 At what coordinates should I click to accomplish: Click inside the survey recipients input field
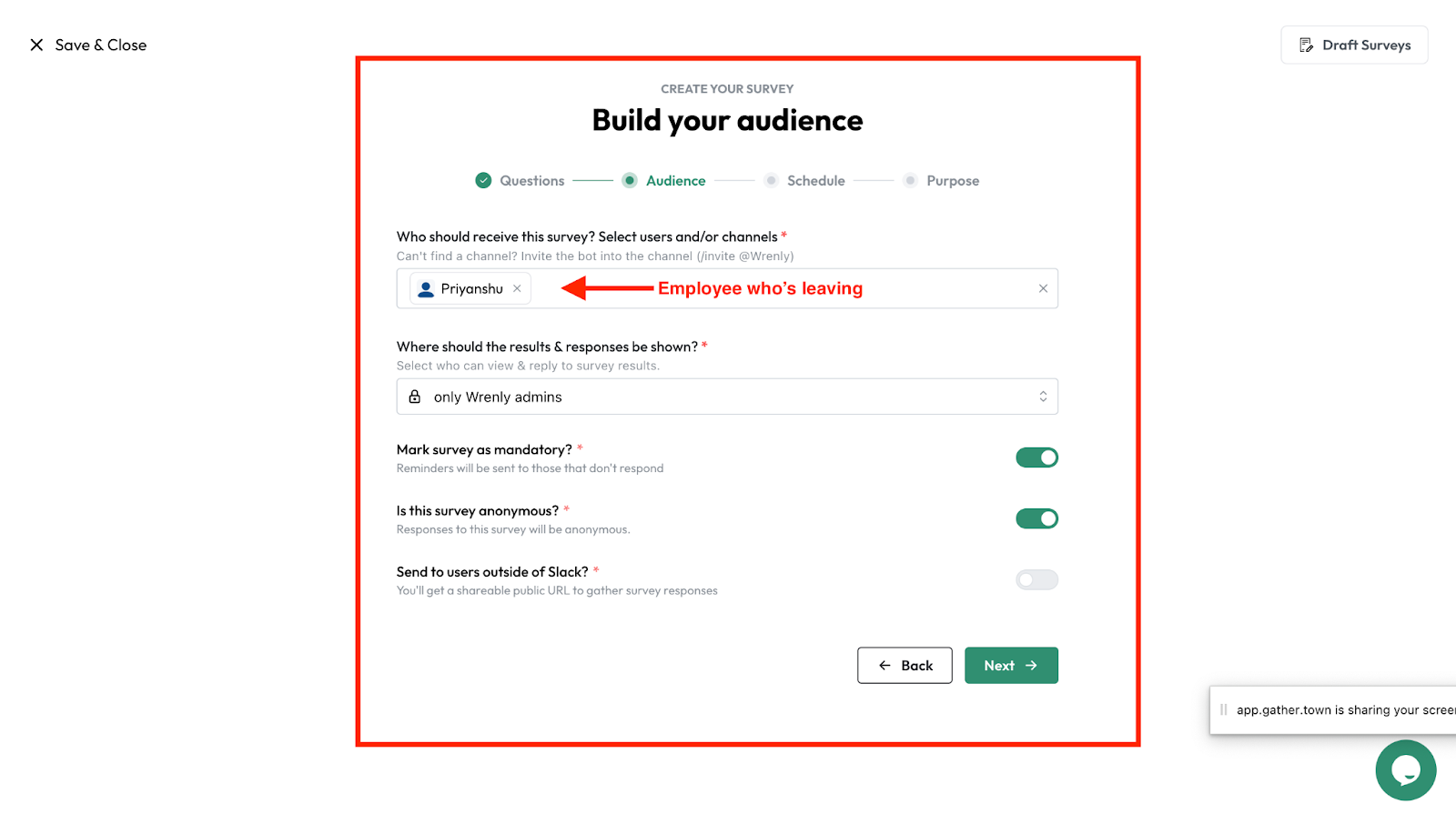coord(727,288)
